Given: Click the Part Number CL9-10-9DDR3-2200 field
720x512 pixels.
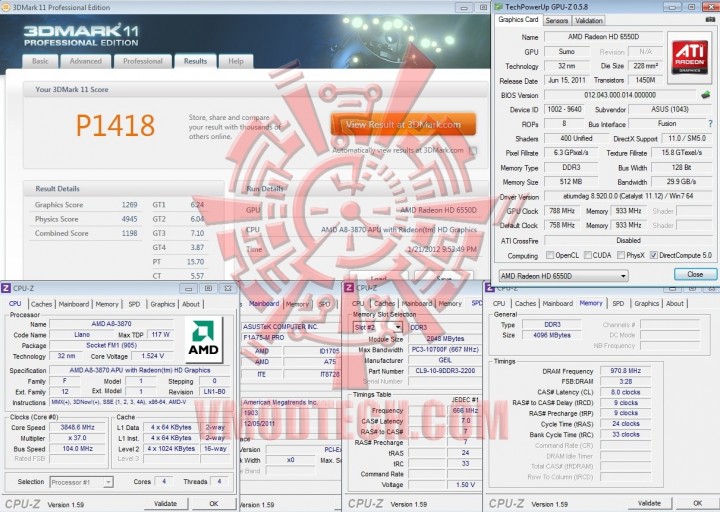Looking at the screenshot, I should [x=445, y=371].
